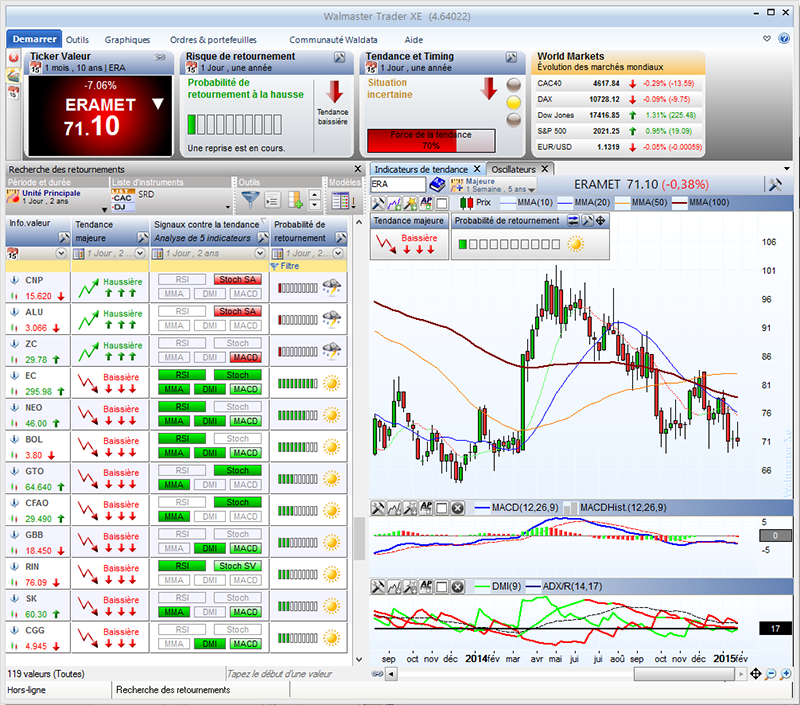Open the blue help question mark icon
This screenshot has width=800, height=705.
784,39
